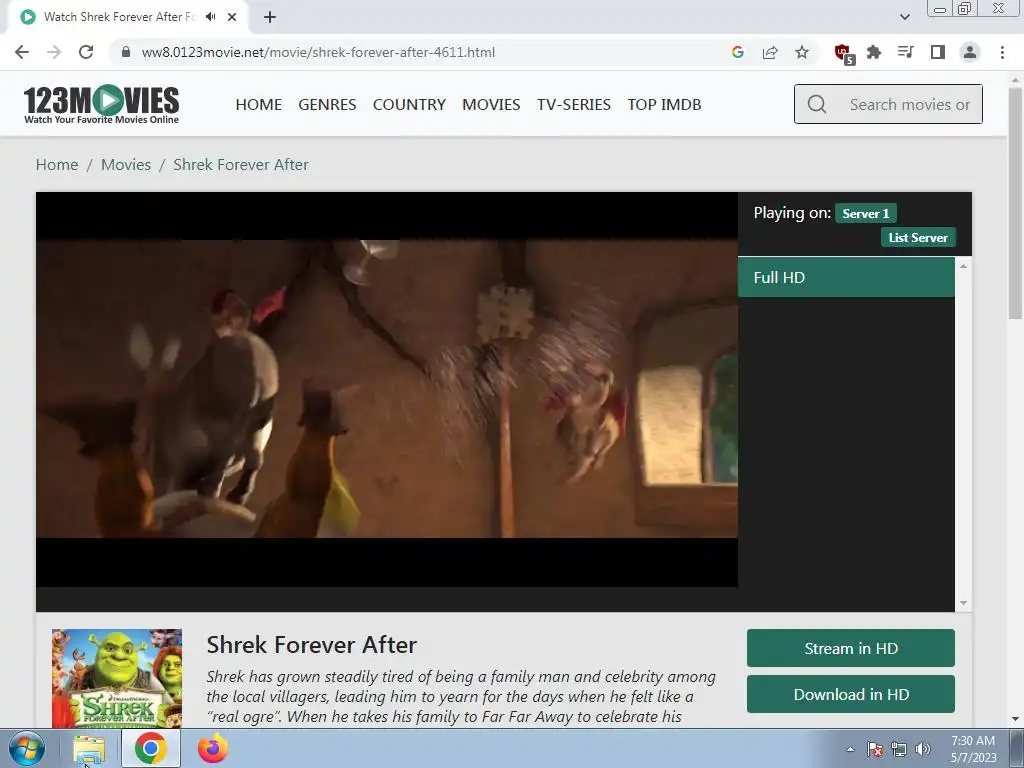Image resolution: width=1024 pixels, height=768 pixels.
Task: Open the uBlock Origin extension icon
Action: (844, 54)
